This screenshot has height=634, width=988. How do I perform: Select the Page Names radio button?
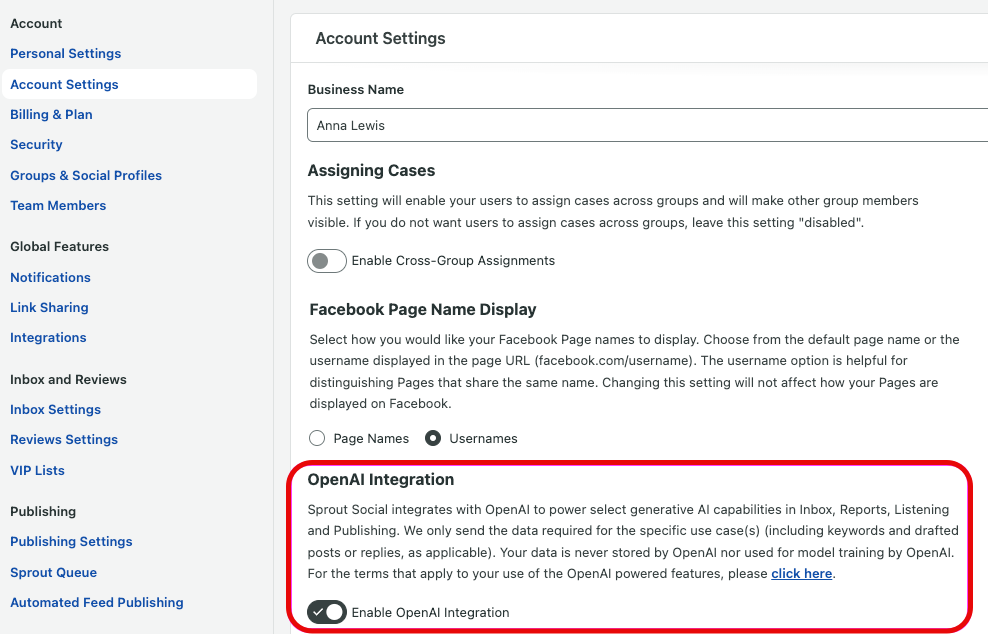pos(317,438)
